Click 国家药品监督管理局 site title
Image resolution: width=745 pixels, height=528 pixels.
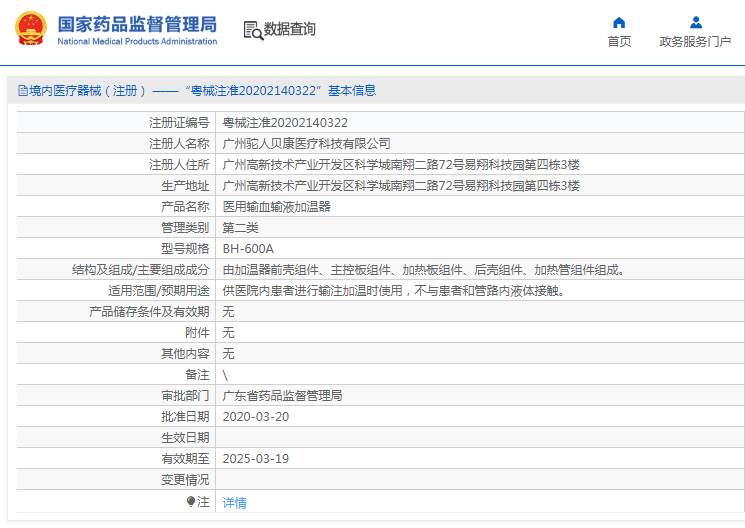click(x=137, y=24)
